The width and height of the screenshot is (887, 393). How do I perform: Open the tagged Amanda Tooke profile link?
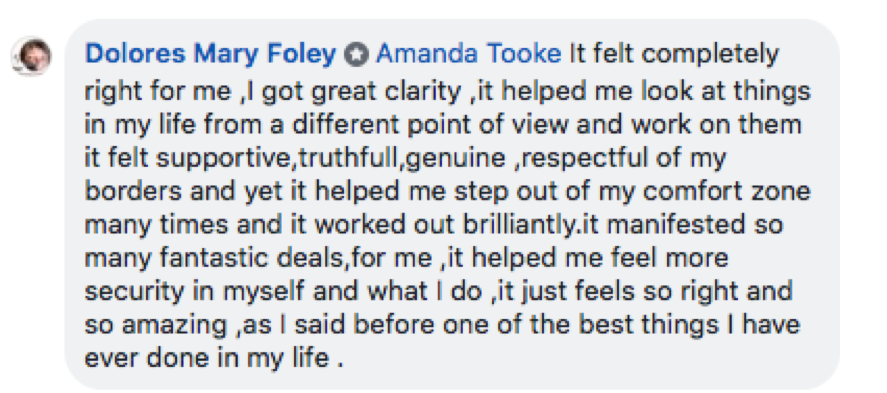[x=468, y=54]
